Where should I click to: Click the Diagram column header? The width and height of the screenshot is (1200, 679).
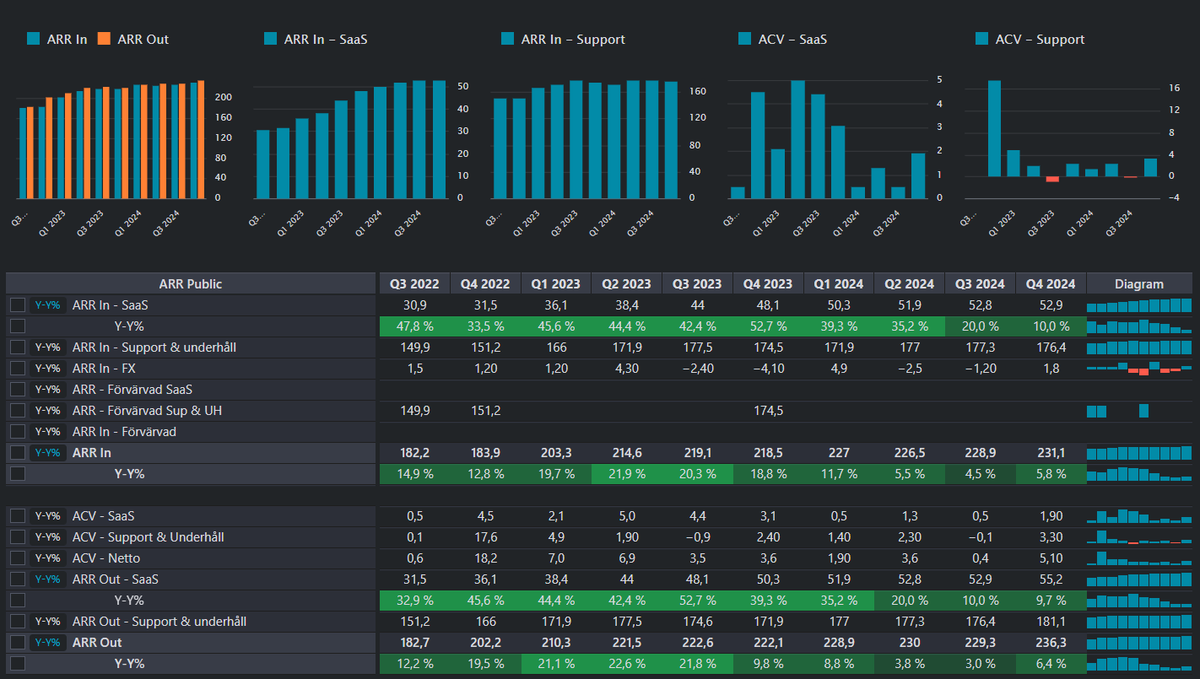pos(1137,283)
